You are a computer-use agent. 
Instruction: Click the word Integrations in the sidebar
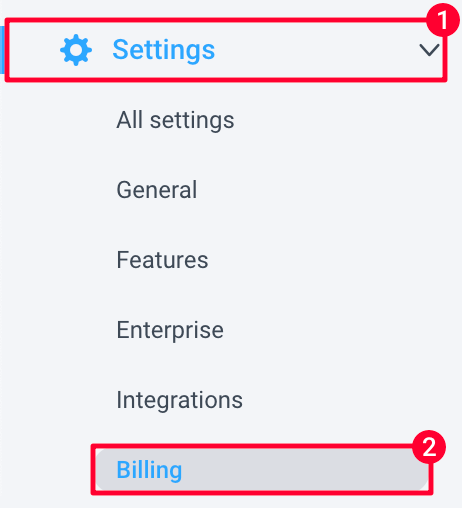tap(179, 400)
